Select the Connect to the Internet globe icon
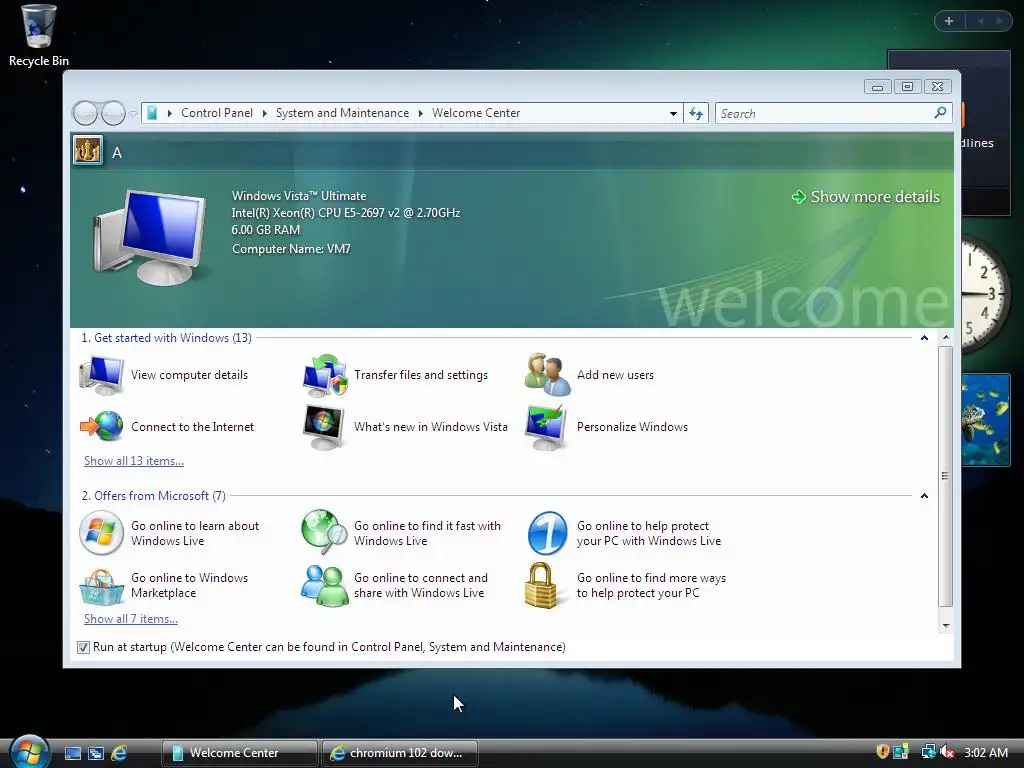The height and width of the screenshot is (768, 1024). [x=101, y=426]
